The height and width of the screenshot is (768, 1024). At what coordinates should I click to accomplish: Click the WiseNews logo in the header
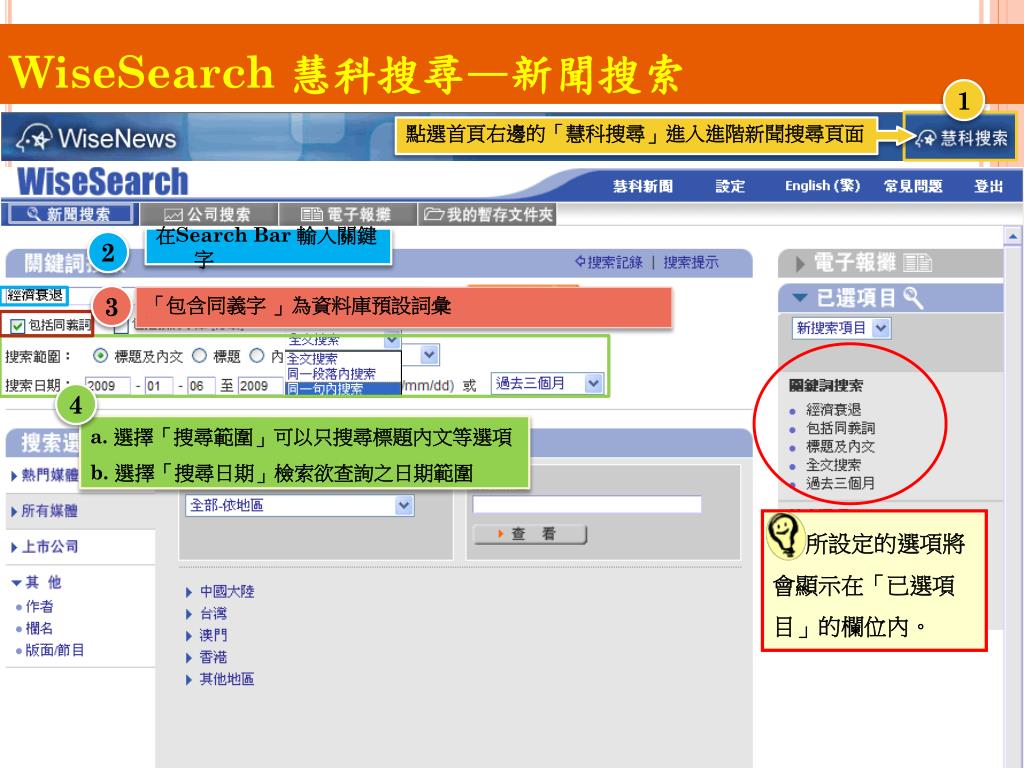(x=97, y=138)
